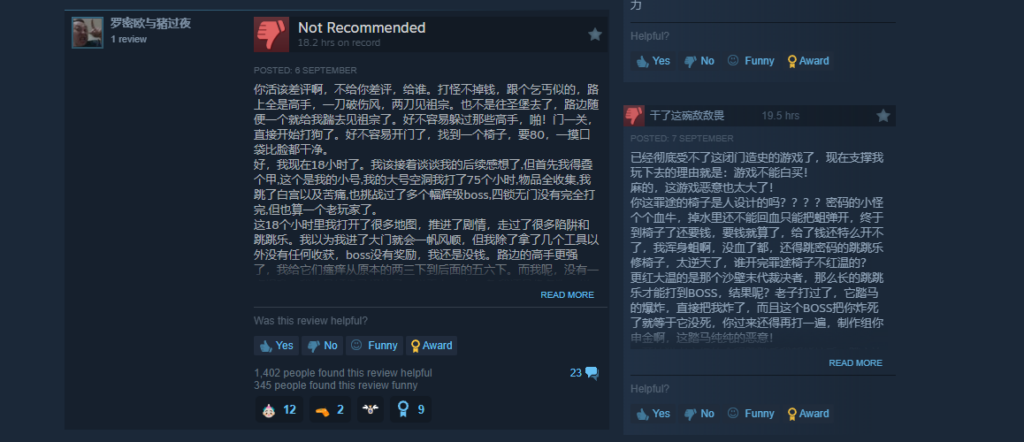Image resolution: width=1024 pixels, height=442 pixels.
Task: Open reviewer 罗密欧与猪过夜 avatar
Action: [88, 33]
